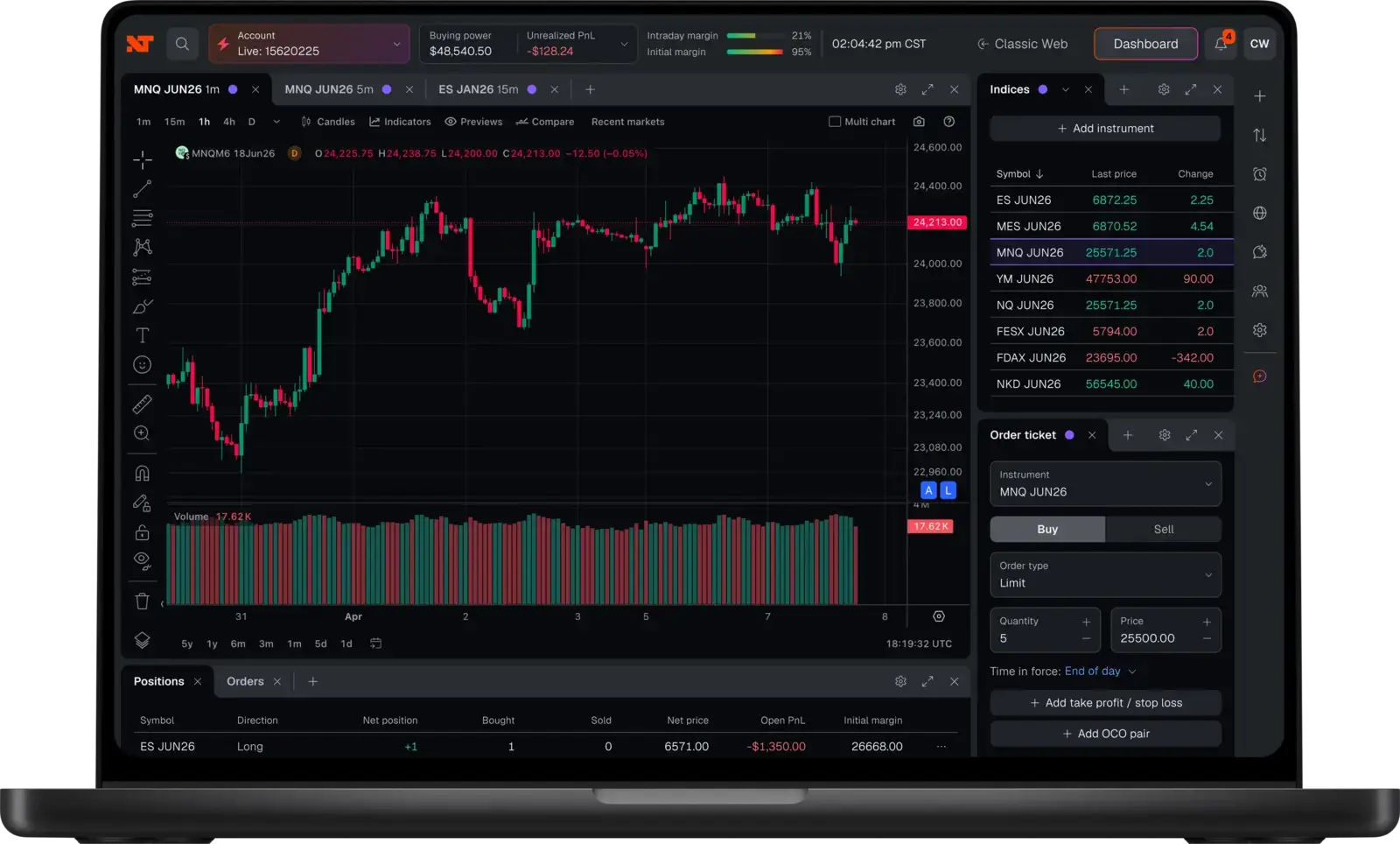Toggle lock all drawings icon
This screenshot has height=844, width=1400.
click(143, 532)
